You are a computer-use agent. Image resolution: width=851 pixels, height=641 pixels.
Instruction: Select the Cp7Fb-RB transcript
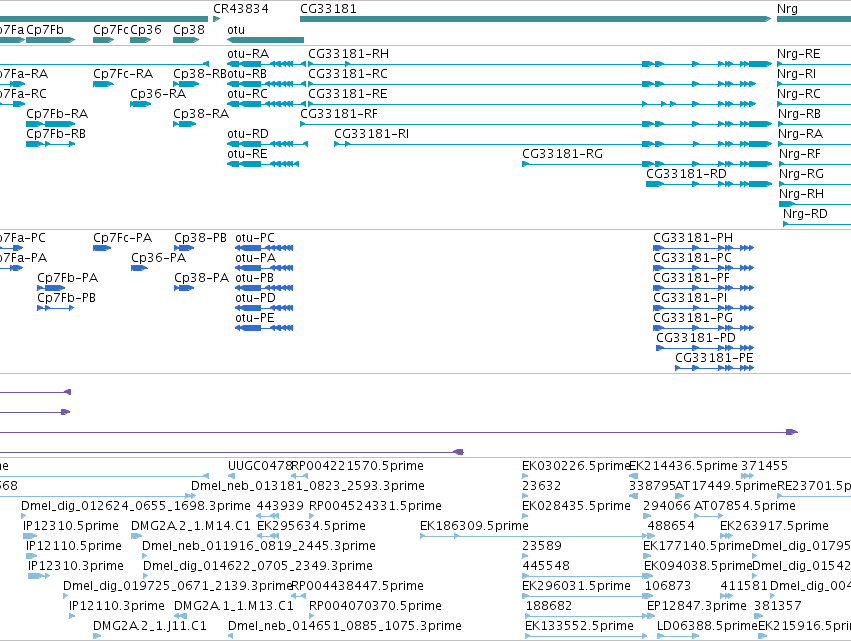[50, 144]
